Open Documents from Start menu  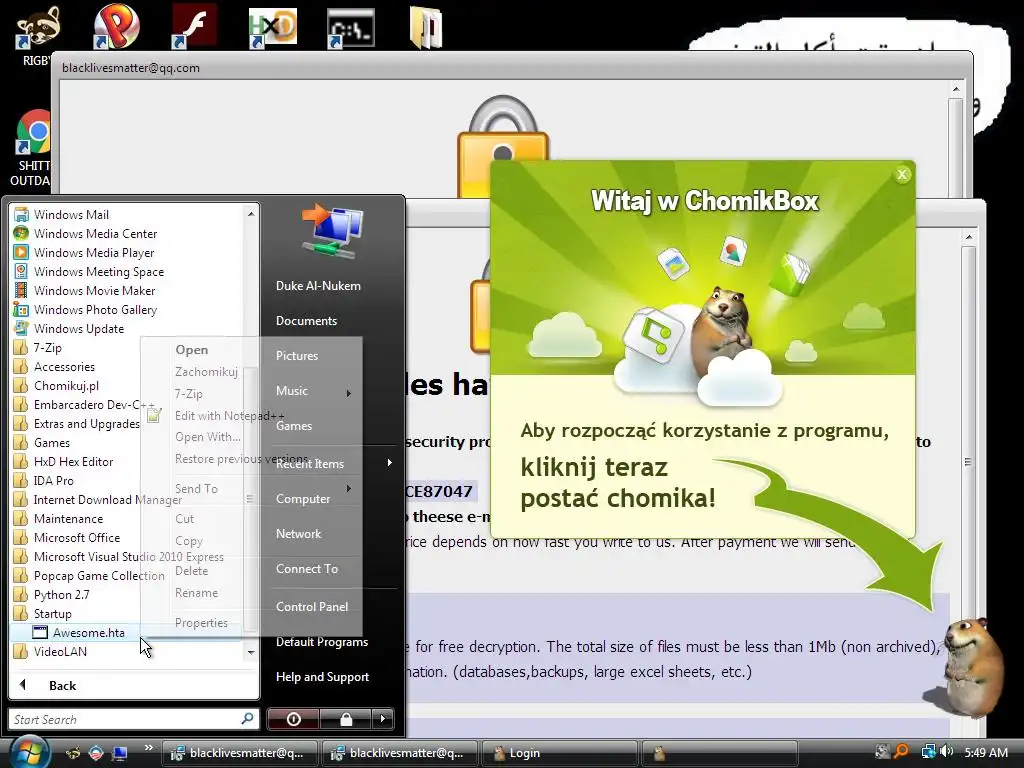tap(306, 321)
